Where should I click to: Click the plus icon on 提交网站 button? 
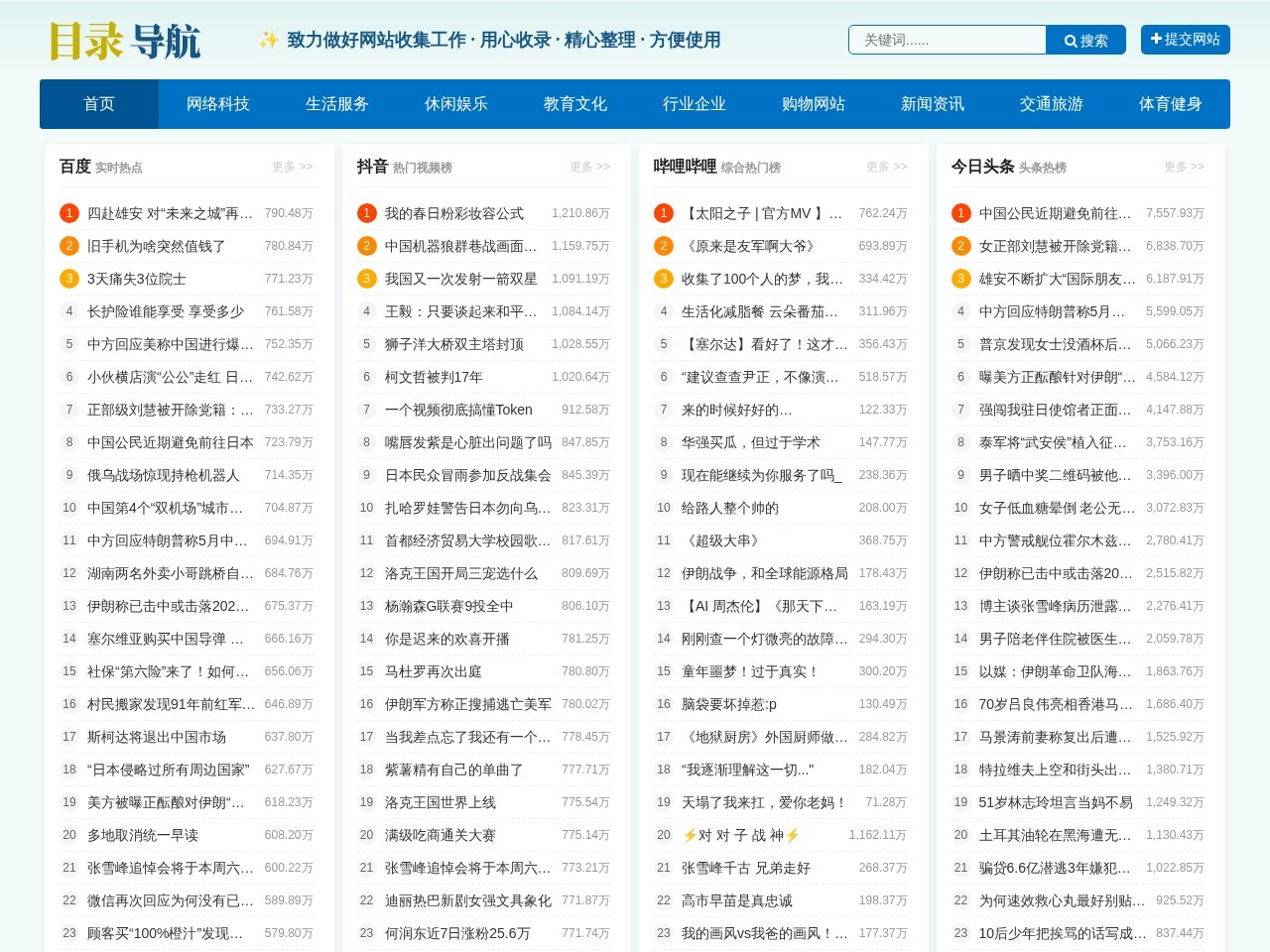[1154, 40]
